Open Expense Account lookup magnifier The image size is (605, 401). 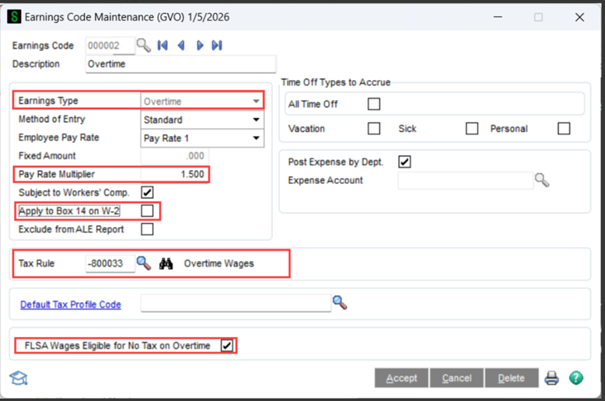[541, 180]
